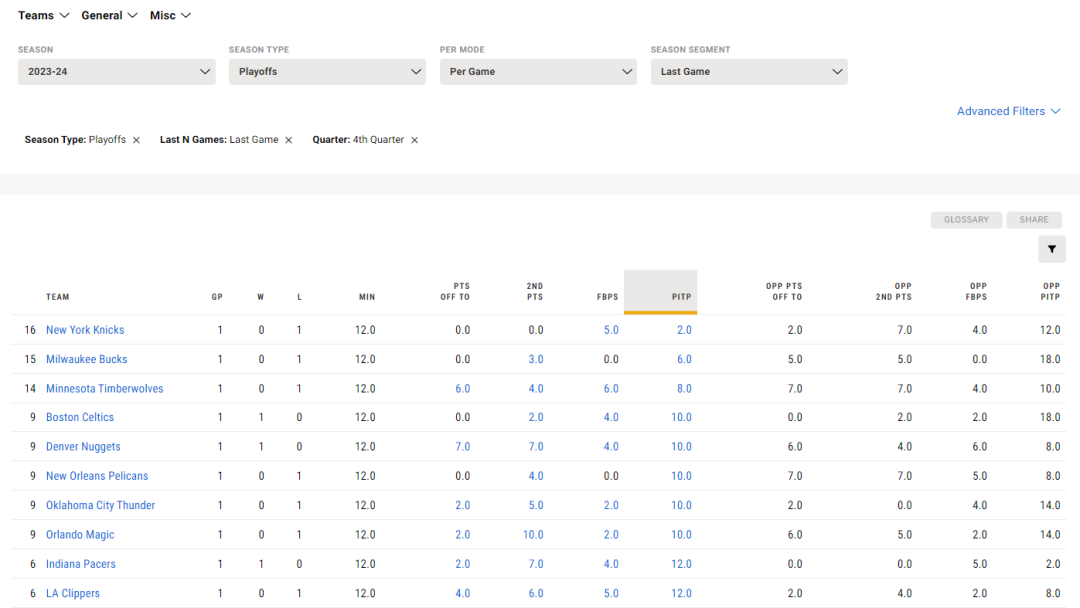The height and width of the screenshot is (608, 1080).
Task: Sort by OPP FBPS column header
Action: 978,291
